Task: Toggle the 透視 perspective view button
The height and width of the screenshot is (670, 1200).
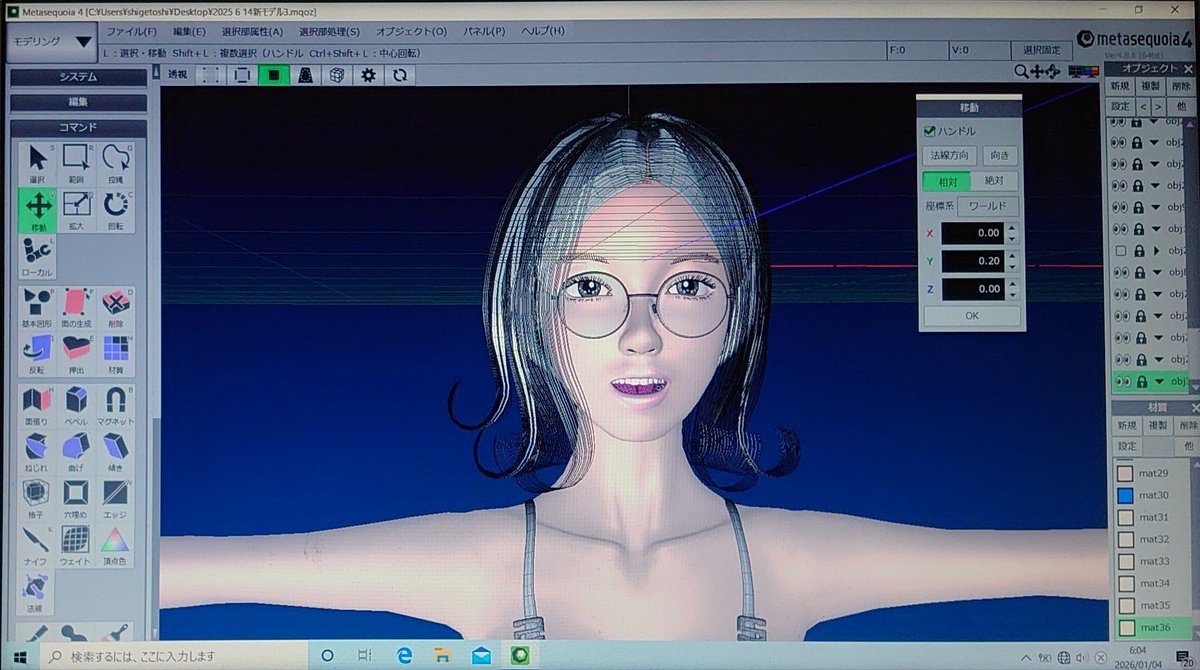Action: [177, 75]
